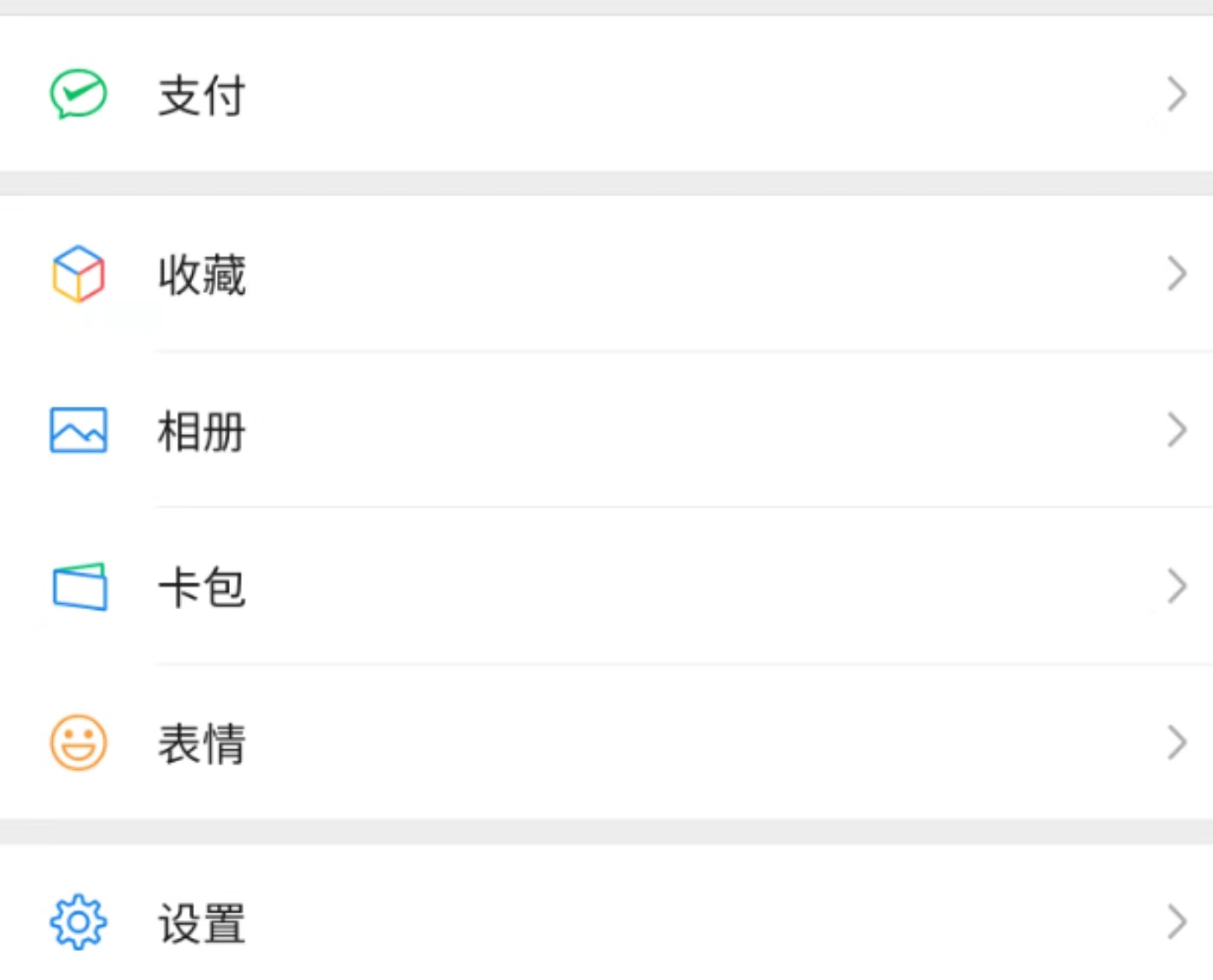The width and height of the screenshot is (1213, 980).
Task: Tap the arrow on 设置 row
Action: 1177,922
